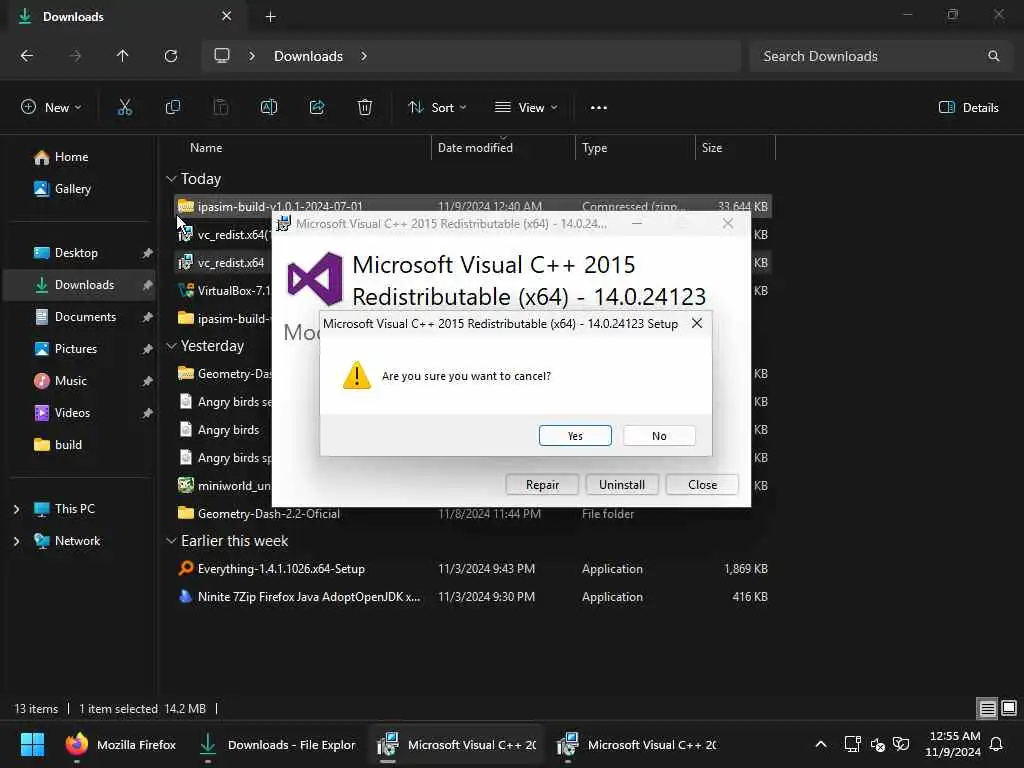Open the build folder in sidebar

(x=68, y=445)
